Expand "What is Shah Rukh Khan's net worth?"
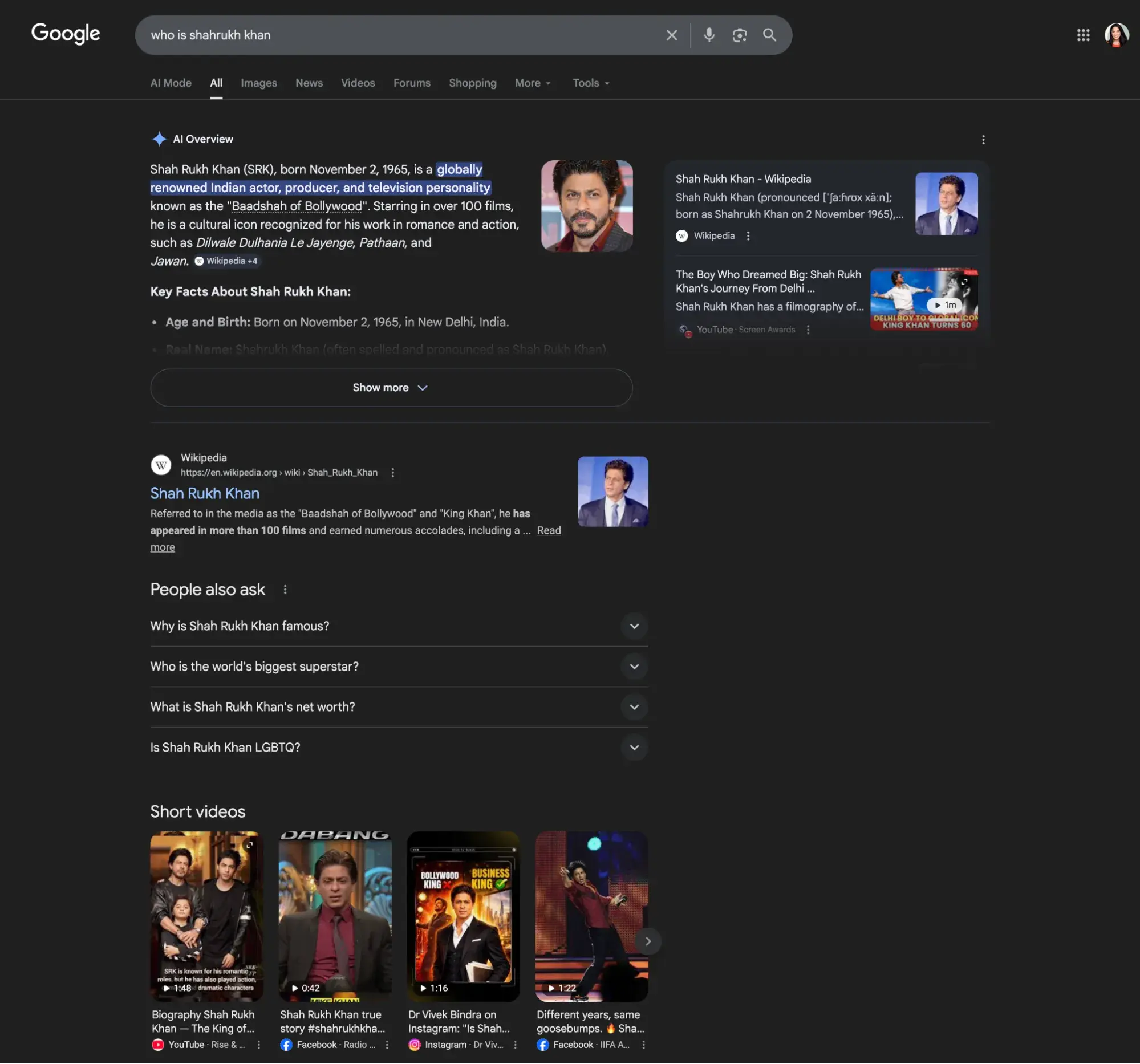1140x1064 pixels. 634,707
